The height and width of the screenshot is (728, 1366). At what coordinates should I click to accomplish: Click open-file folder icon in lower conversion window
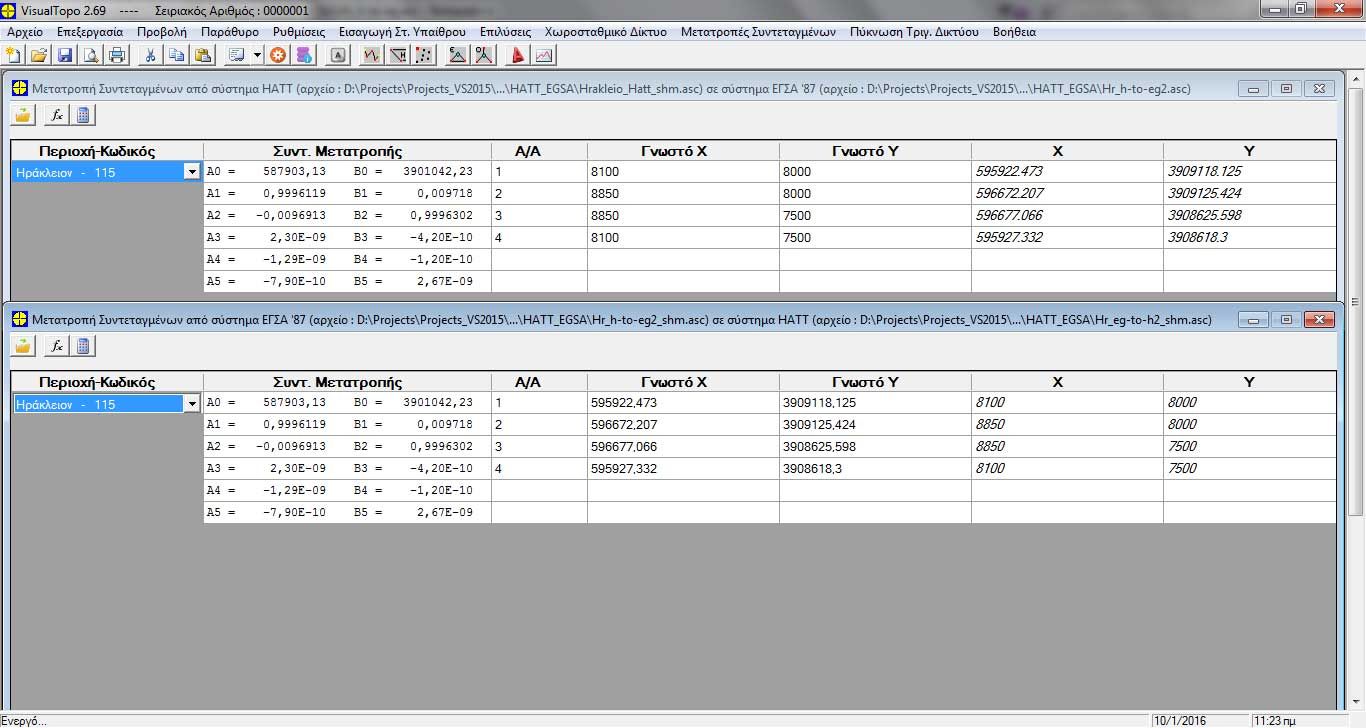tap(23, 346)
